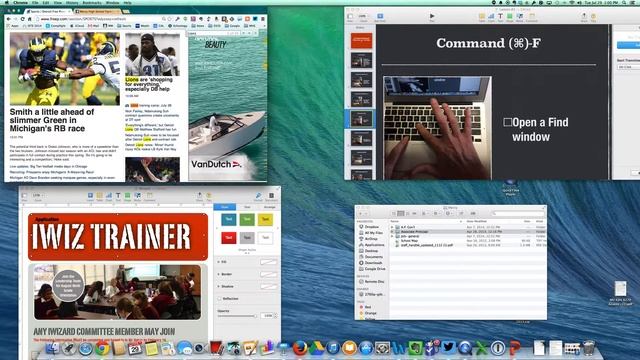Open the Lions are 'shopping for everything' article
This screenshot has height=360, width=640.
pyautogui.click(x=147, y=84)
